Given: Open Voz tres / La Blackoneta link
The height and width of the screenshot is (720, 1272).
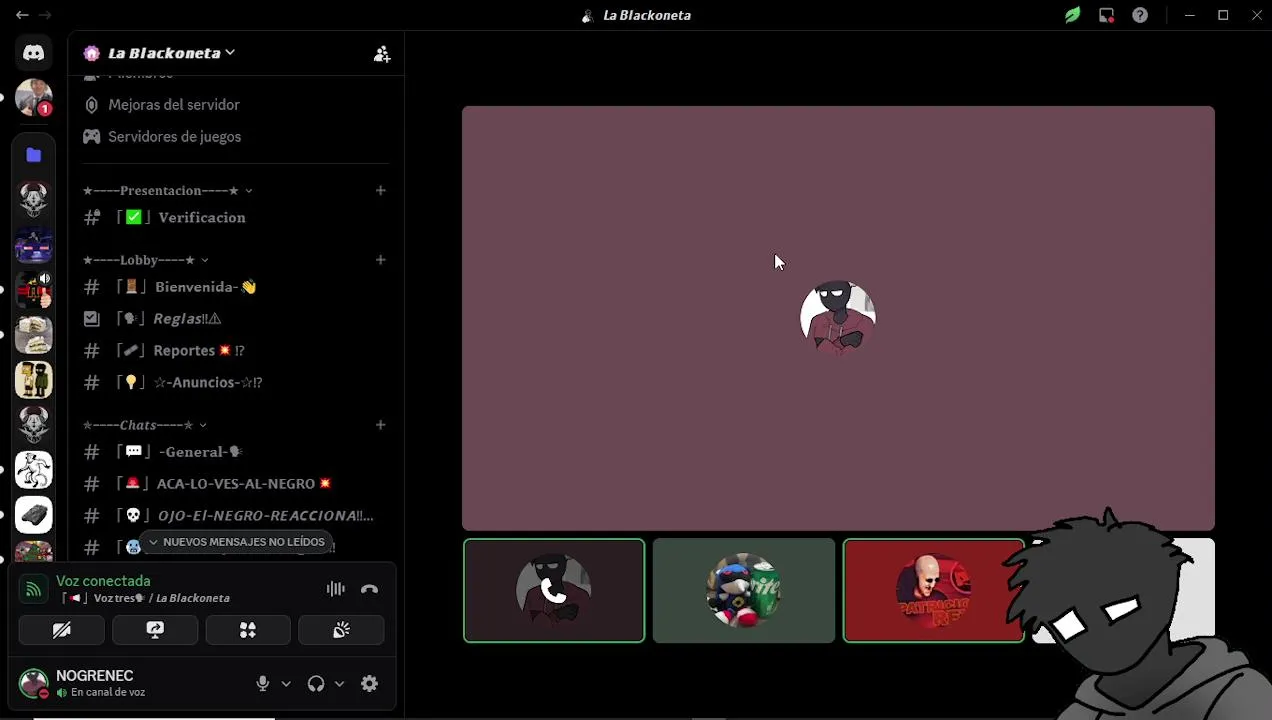Looking at the screenshot, I should [x=146, y=598].
